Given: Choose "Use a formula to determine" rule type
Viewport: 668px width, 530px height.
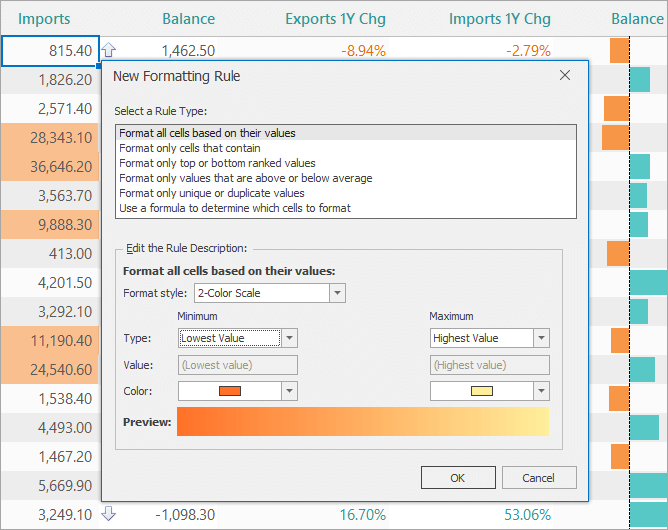Looking at the screenshot, I should point(234,208).
